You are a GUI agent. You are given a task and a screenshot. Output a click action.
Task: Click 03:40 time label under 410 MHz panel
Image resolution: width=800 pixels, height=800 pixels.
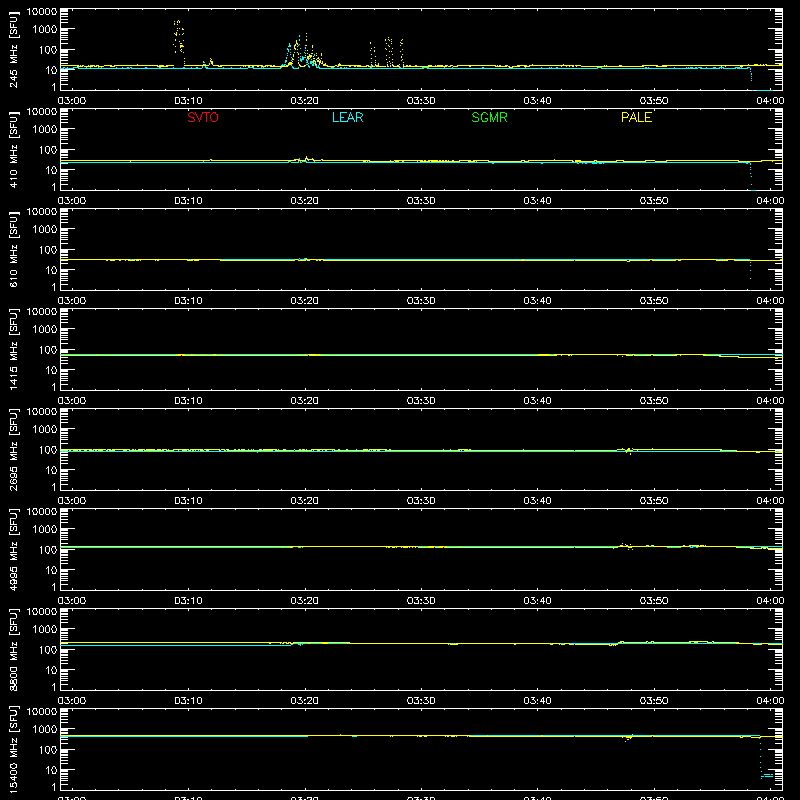point(537,201)
